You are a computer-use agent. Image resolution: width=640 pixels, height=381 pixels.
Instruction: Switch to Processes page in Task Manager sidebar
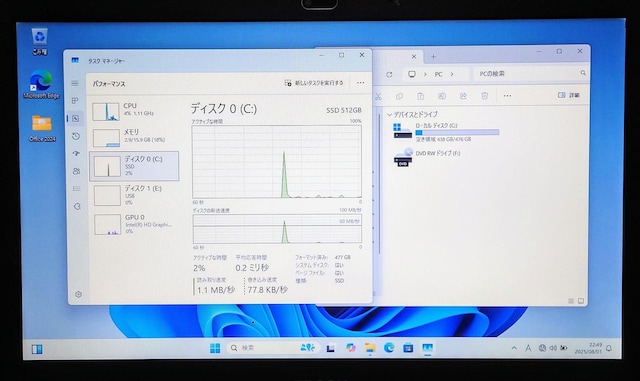point(75,100)
